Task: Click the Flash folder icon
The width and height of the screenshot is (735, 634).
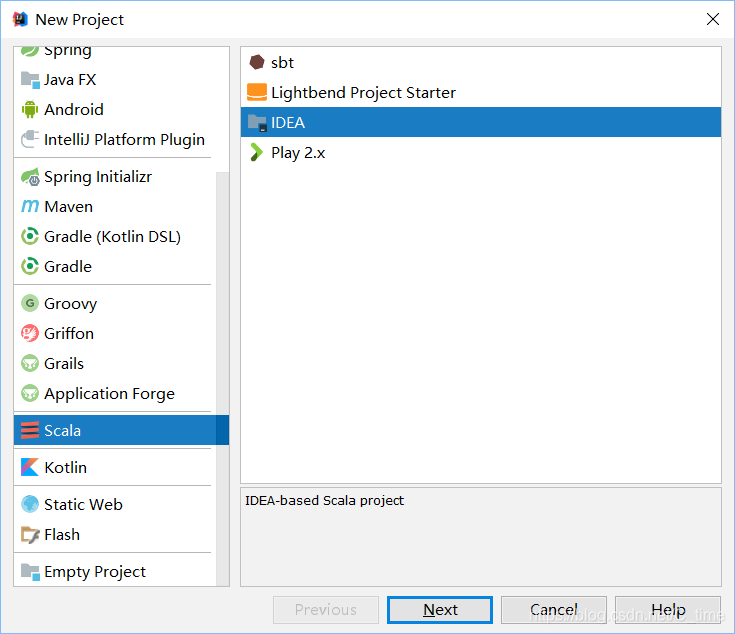Action: pos(30,535)
